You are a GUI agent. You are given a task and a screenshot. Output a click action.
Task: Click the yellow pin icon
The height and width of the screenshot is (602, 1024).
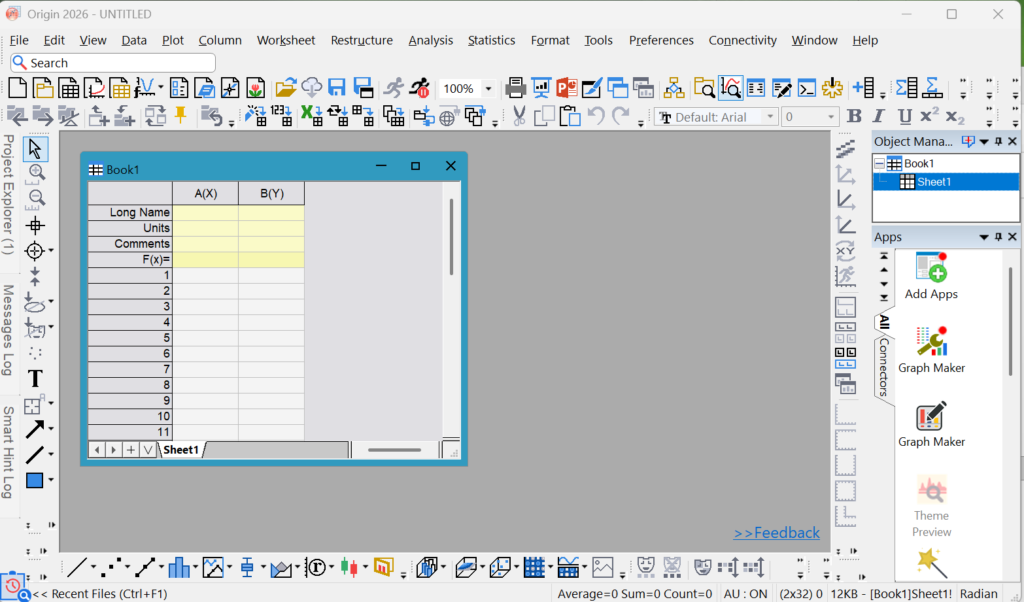[x=180, y=115]
